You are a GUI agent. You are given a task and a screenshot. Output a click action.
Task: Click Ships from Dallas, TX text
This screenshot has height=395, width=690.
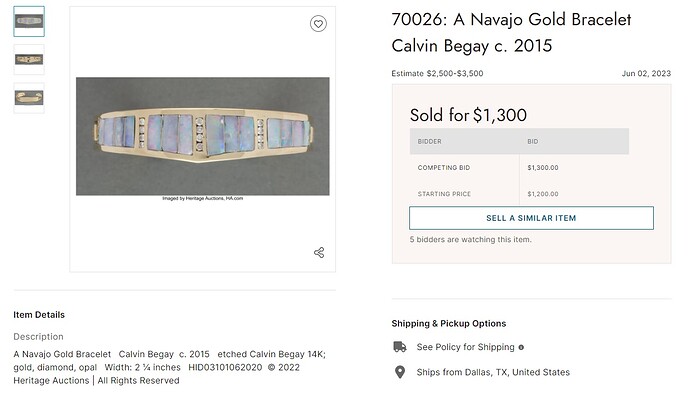493,372
